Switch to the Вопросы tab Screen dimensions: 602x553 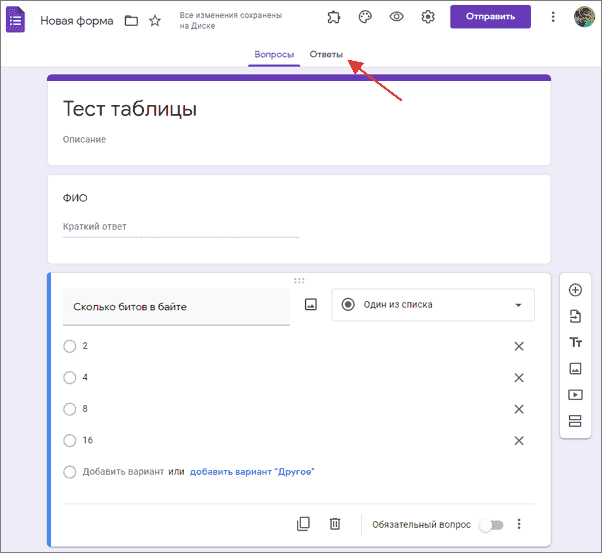pyautogui.click(x=274, y=55)
